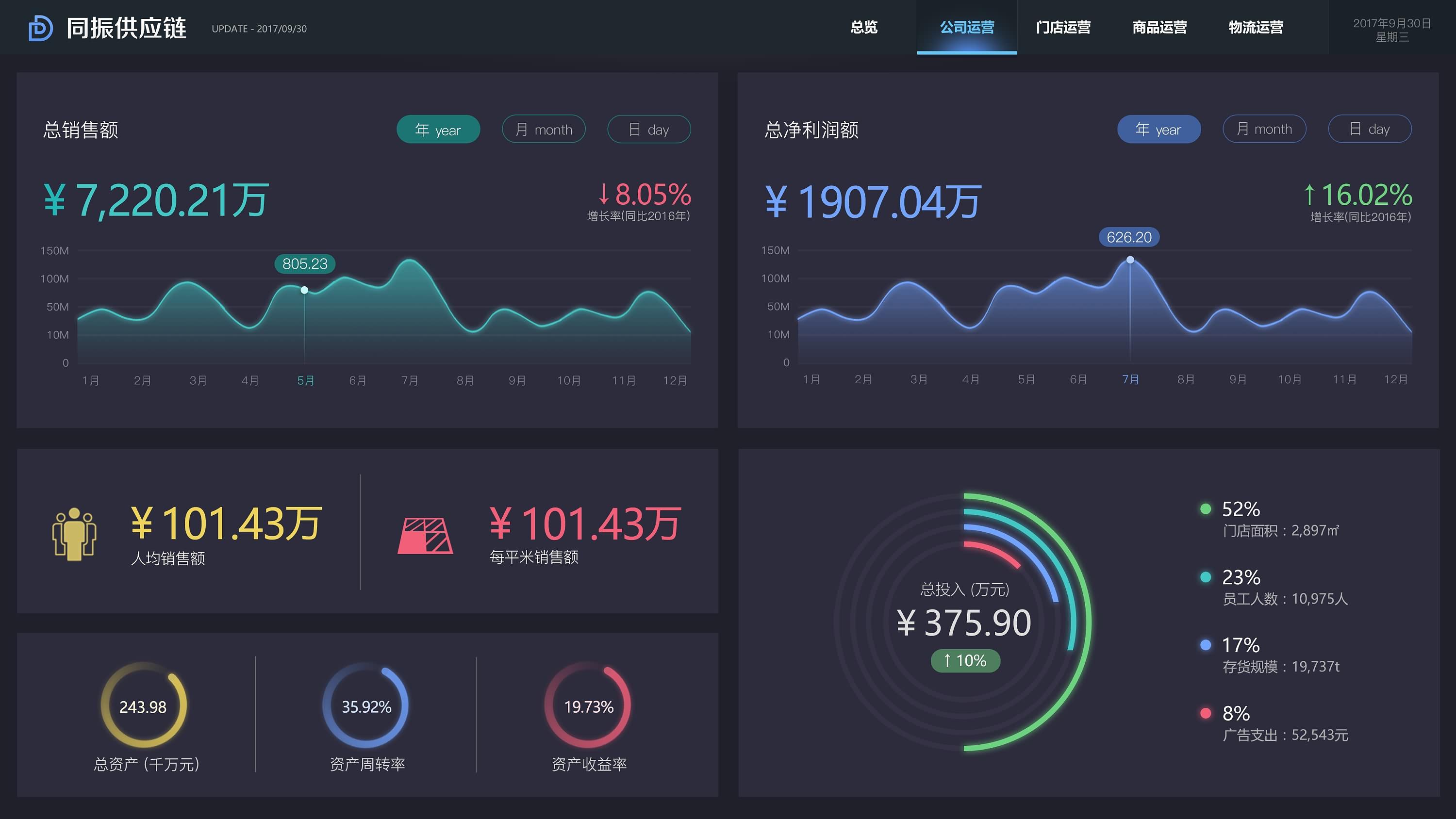Viewport: 1456px width, 819px height.
Task: Click the 243.98 总资产 ring gauge
Action: tap(144, 705)
